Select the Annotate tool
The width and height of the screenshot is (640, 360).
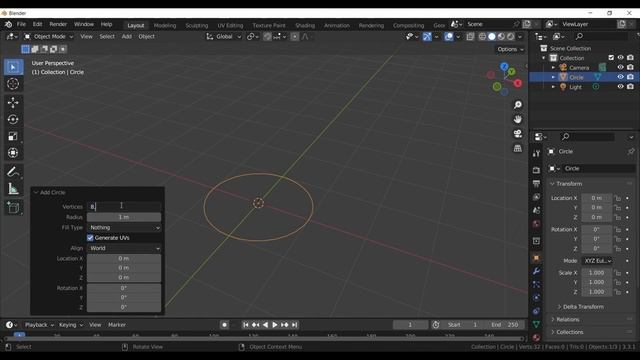tap(13, 172)
